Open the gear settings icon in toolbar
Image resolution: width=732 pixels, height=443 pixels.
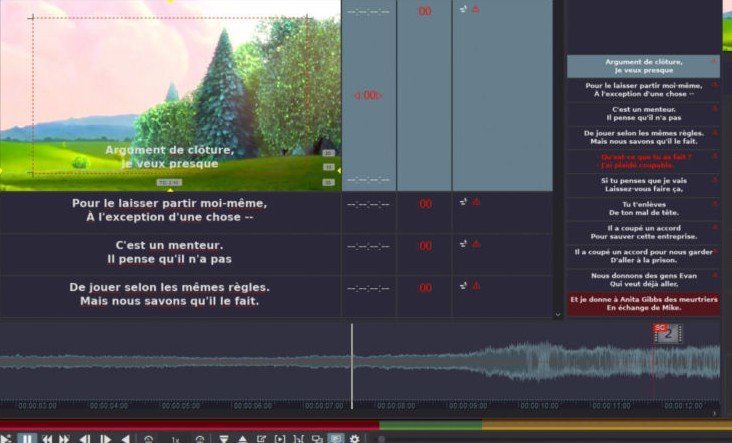[x=354, y=438]
